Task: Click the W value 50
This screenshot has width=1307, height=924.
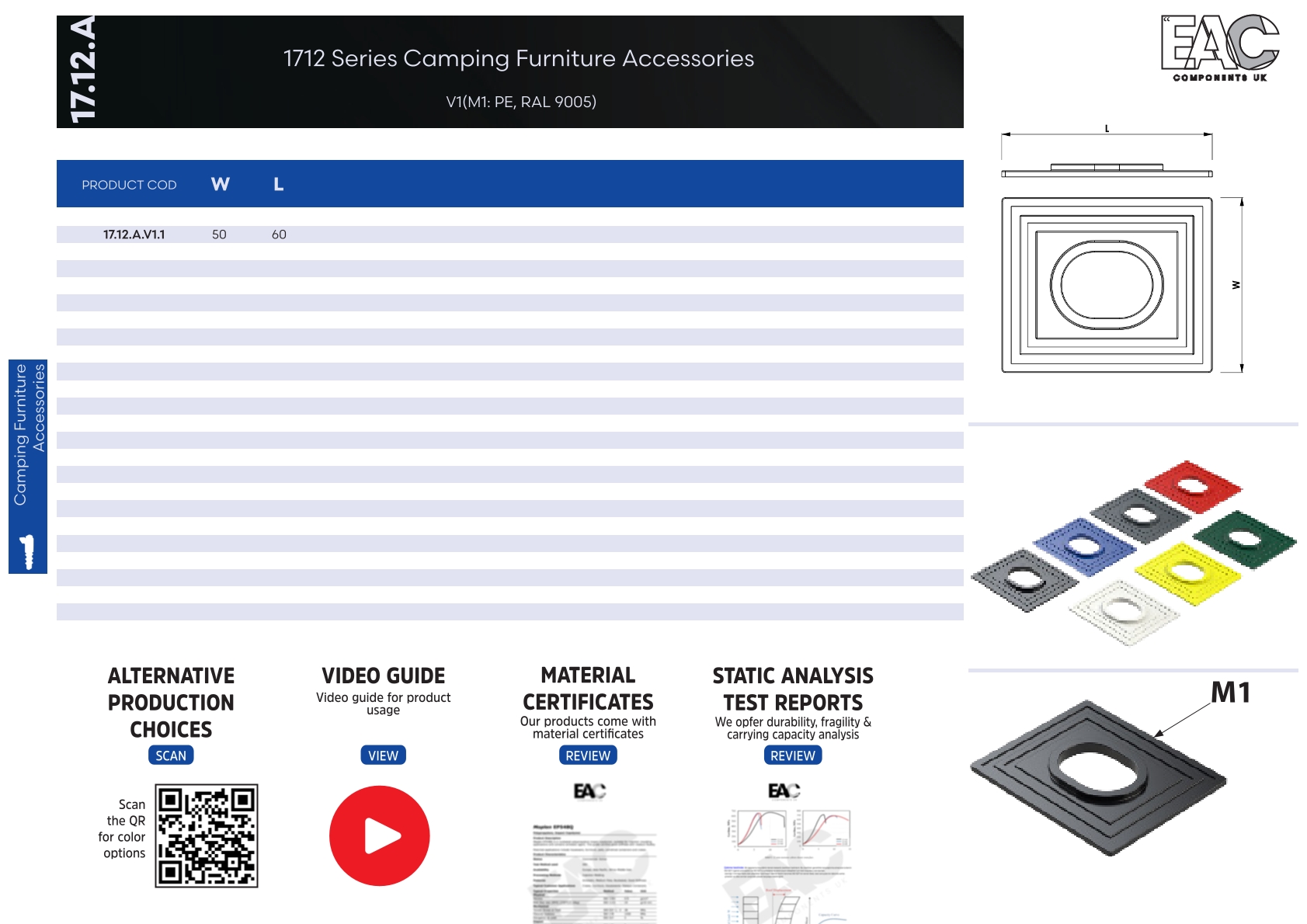Action: point(219,234)
